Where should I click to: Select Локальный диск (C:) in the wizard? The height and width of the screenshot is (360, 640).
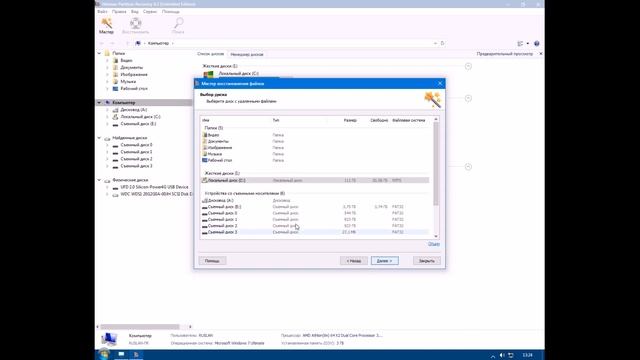[315, 180]
